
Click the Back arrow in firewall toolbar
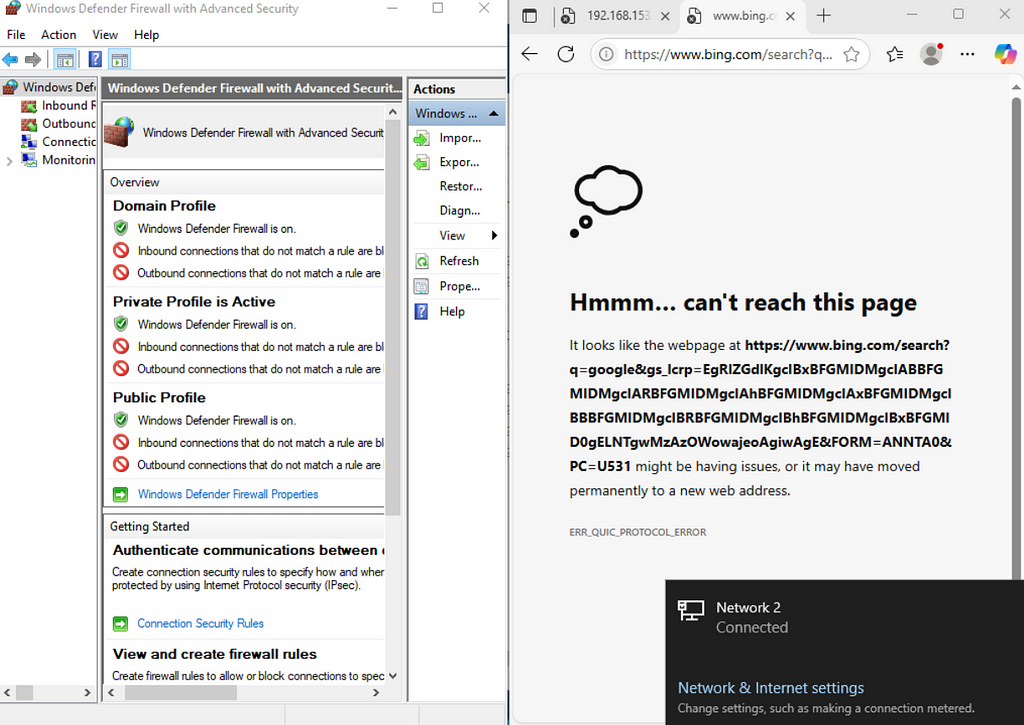[10, 60]
